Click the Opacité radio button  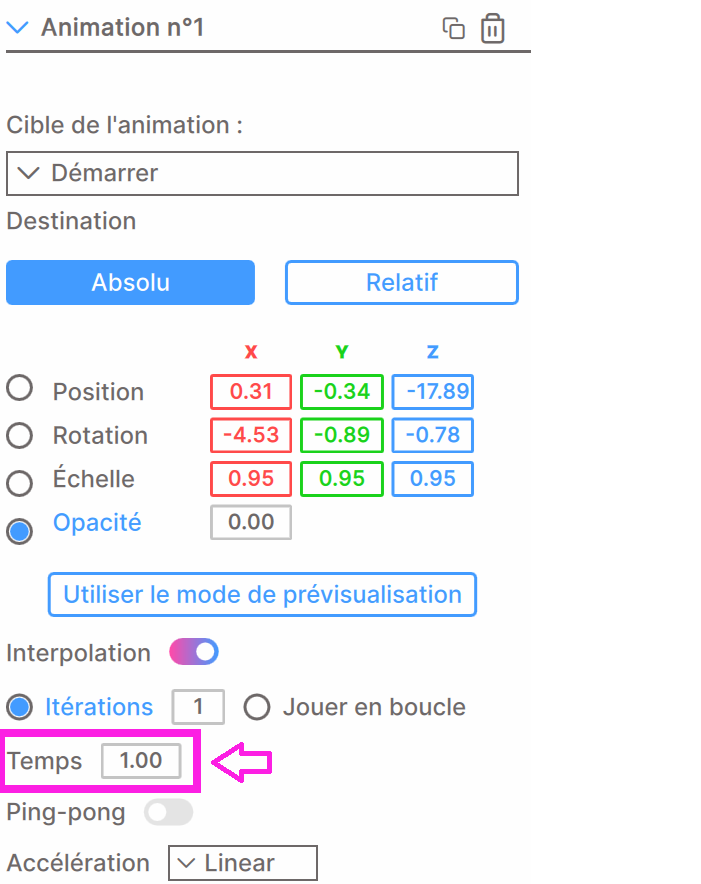tap(20, 531)
